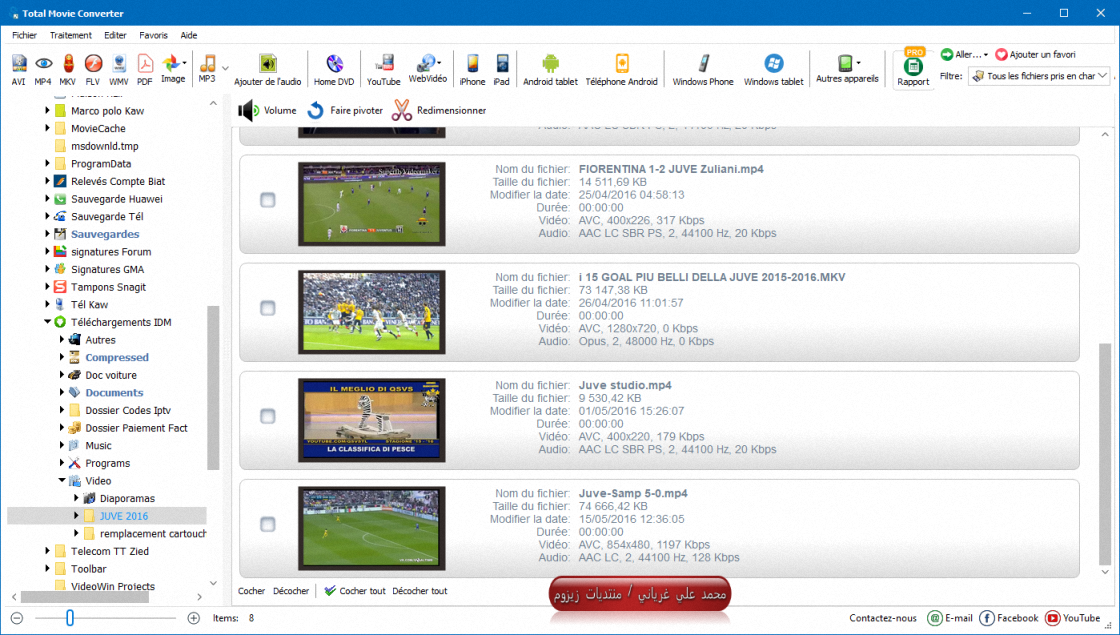Expand the Diaporamas folder node
Image resolution: width=1120 pixels, height=635 pixels.
(76, 498)
